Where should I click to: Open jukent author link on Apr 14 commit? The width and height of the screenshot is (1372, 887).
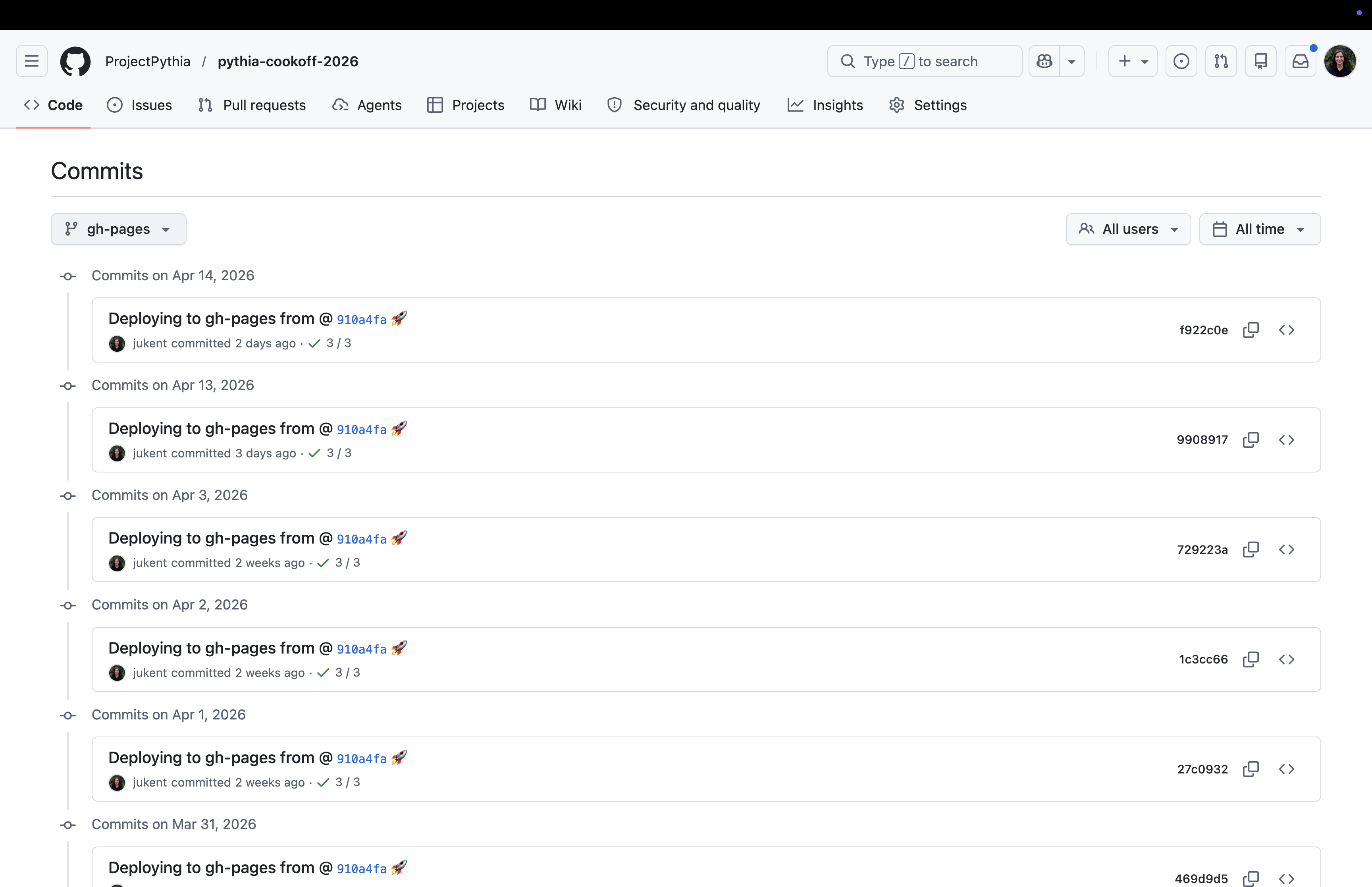point(150,343)
